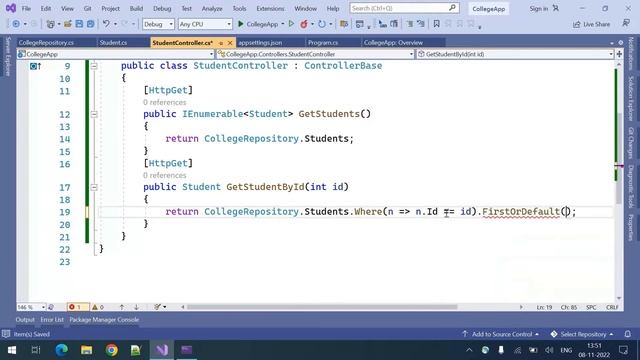Screen dimensions: 640x360
Task: Click the New Project toolbar icon
Action: pos(50,24)
